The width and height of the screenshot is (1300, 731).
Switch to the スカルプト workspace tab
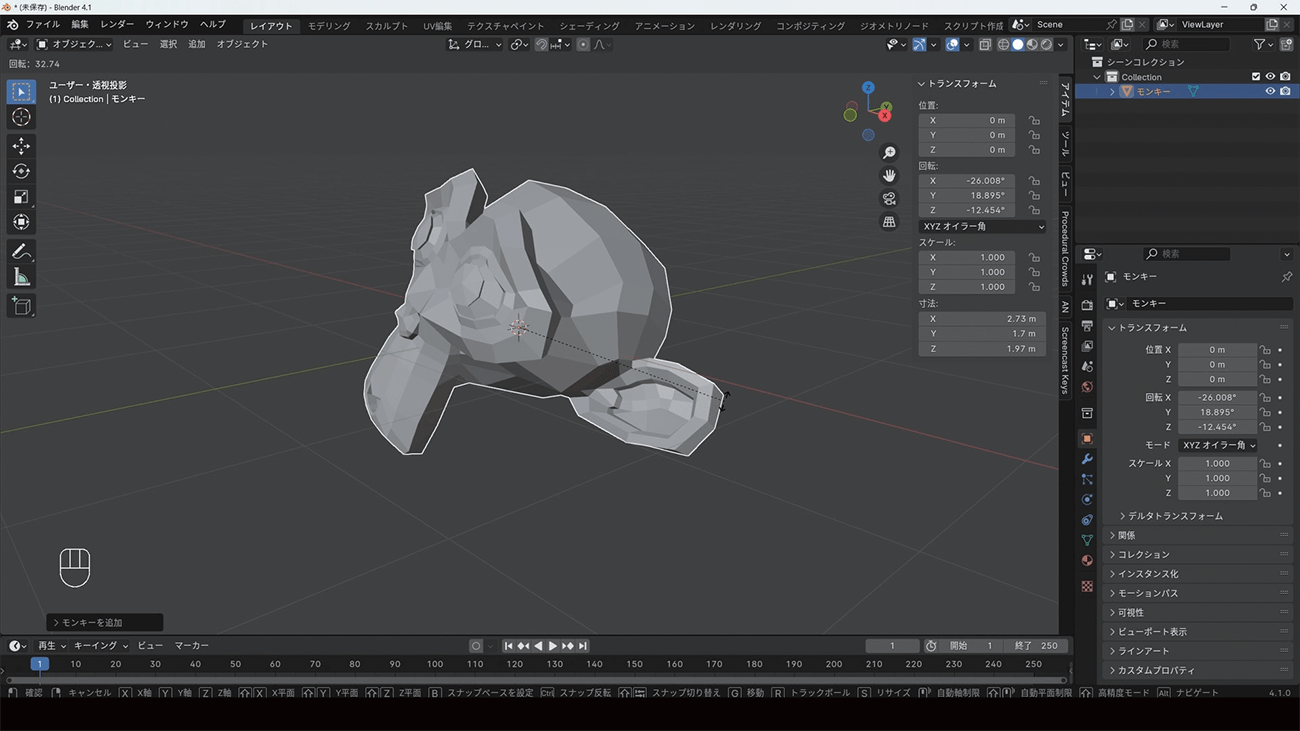(386, 25)
